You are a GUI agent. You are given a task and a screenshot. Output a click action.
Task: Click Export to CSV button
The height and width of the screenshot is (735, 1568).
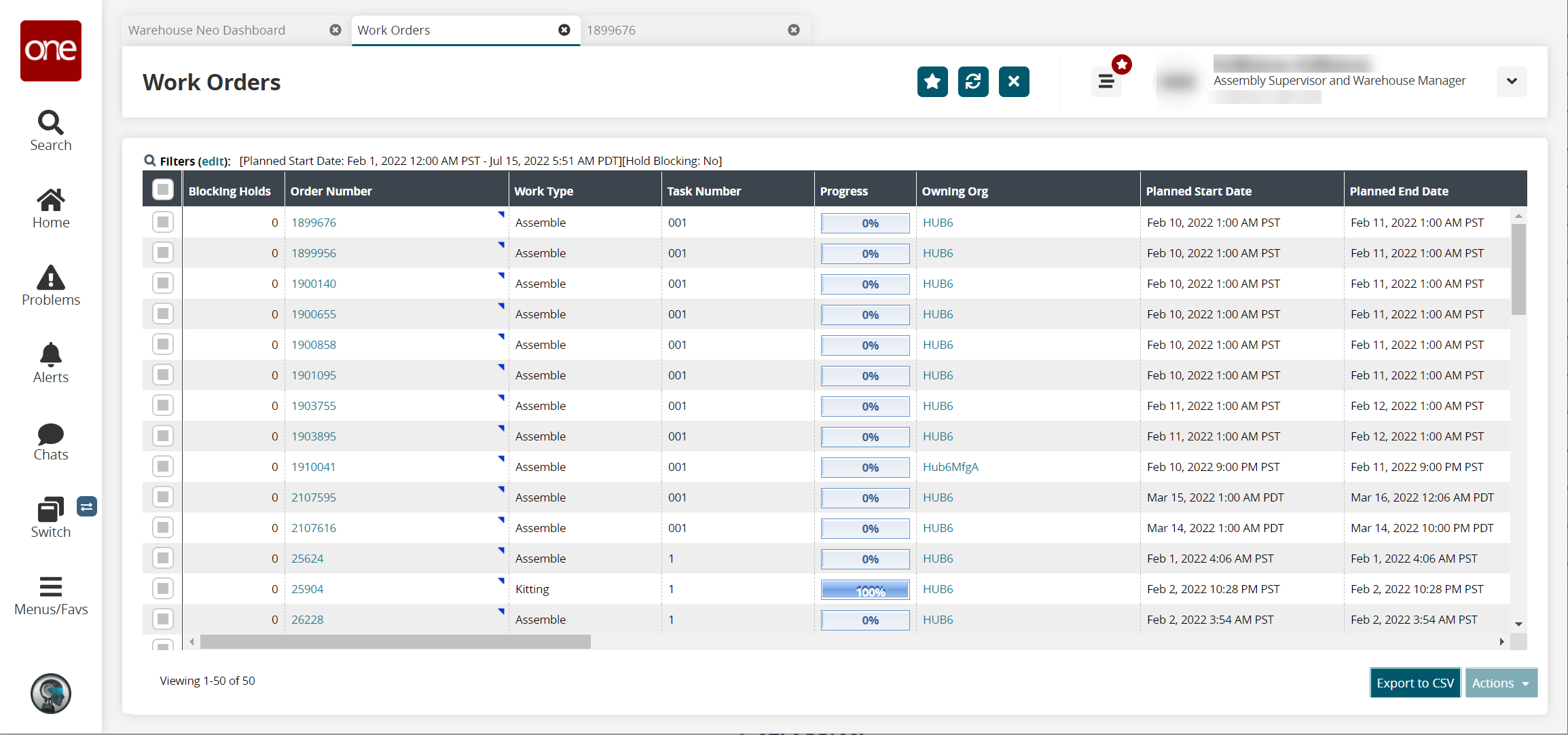click(x=1415, y=683)
